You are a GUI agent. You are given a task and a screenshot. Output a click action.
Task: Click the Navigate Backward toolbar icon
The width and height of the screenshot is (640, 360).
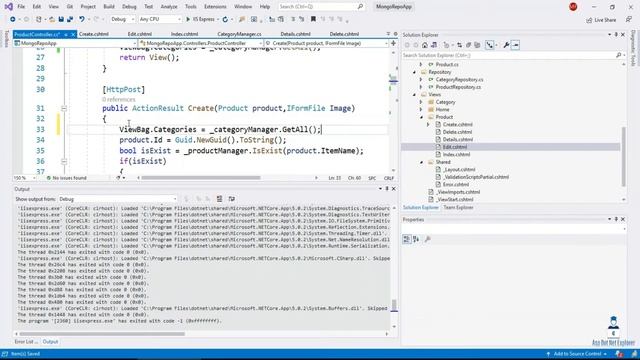13,19
